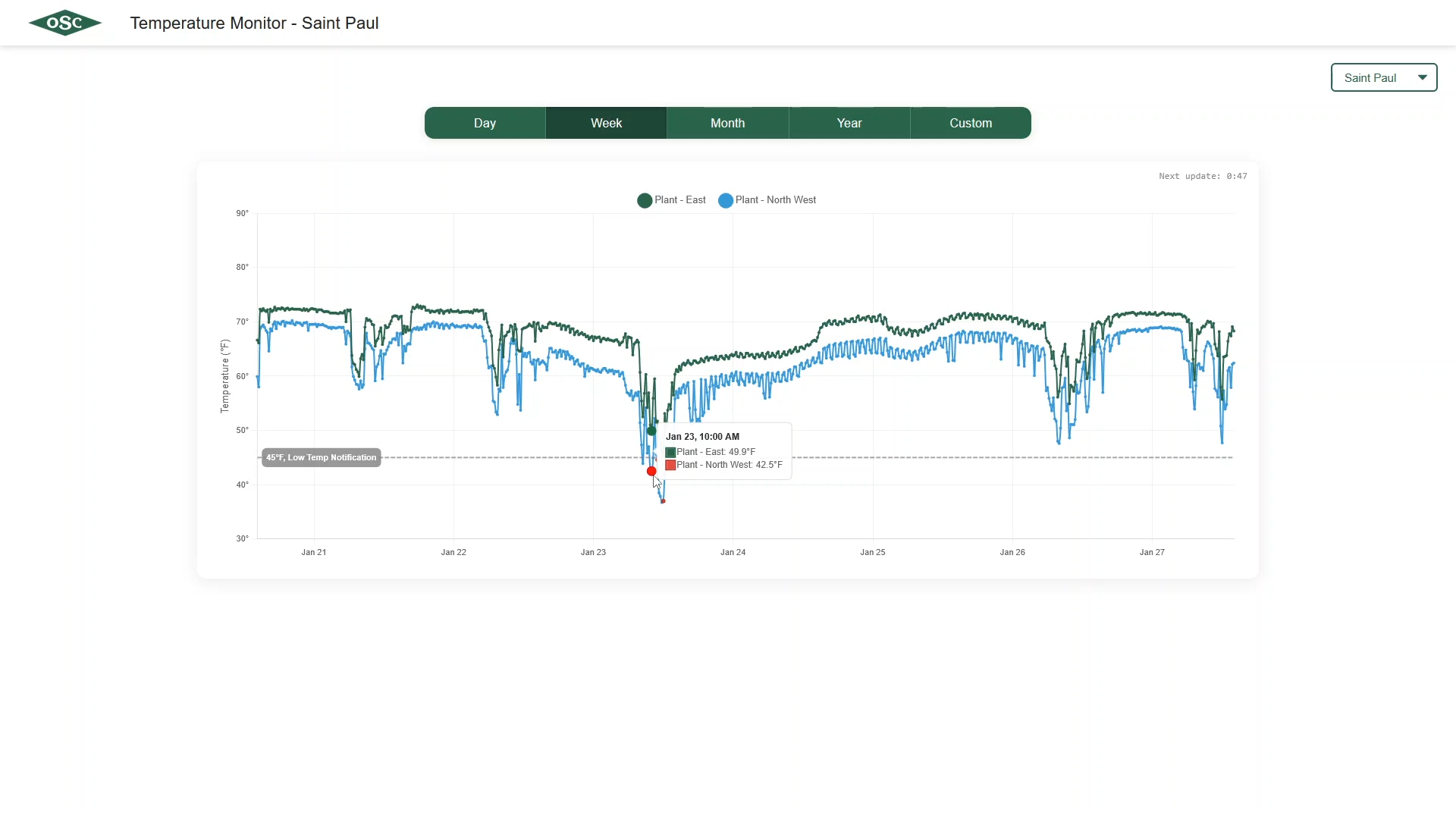1456x819 pixels.
Task: Click Plant - North West legend label
Action: coord(775,200)
